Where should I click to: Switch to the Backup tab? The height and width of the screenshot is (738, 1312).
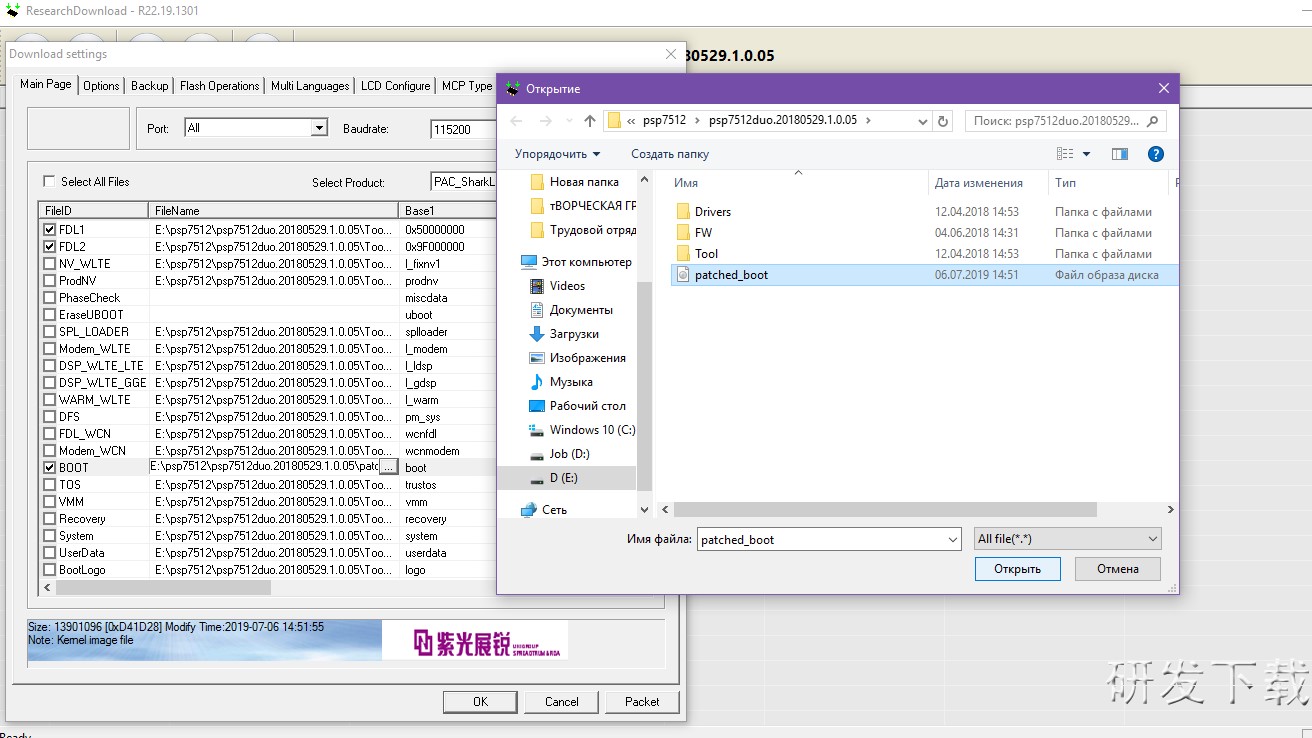point(149,86)
